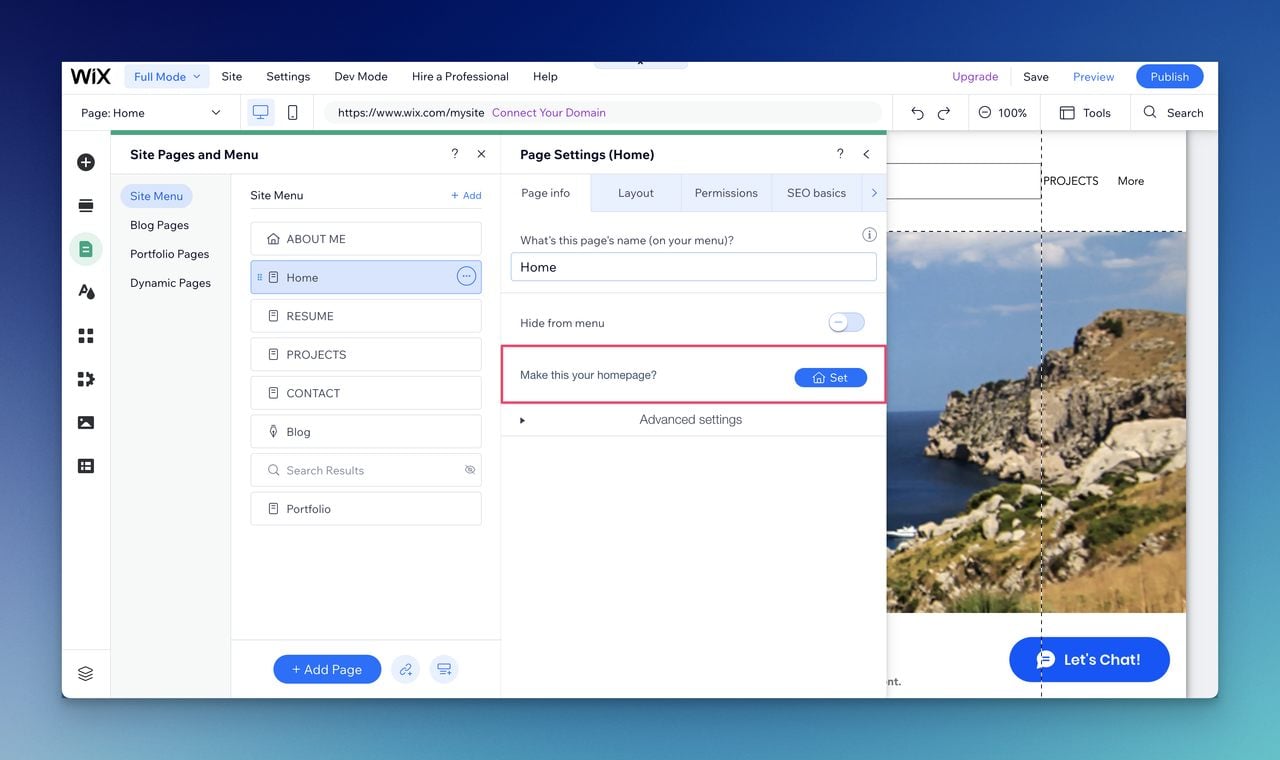Open the Page: Home dropdown
This screenshot has height=760, width=1280.
[151, 113]
